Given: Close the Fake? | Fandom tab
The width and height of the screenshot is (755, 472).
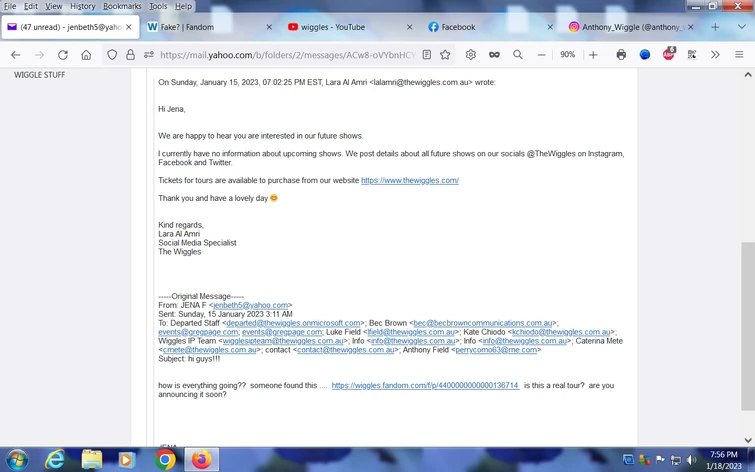Looking at the screenshot, I should point(269,27).
